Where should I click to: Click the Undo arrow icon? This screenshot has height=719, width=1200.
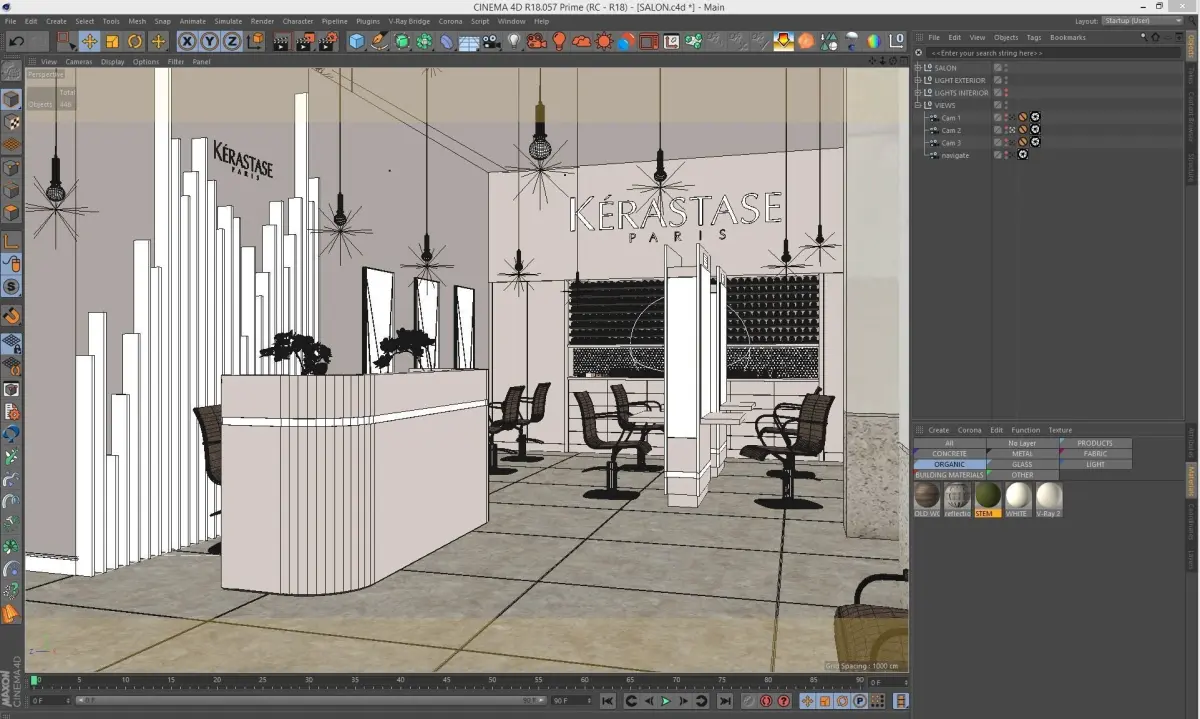16,41
